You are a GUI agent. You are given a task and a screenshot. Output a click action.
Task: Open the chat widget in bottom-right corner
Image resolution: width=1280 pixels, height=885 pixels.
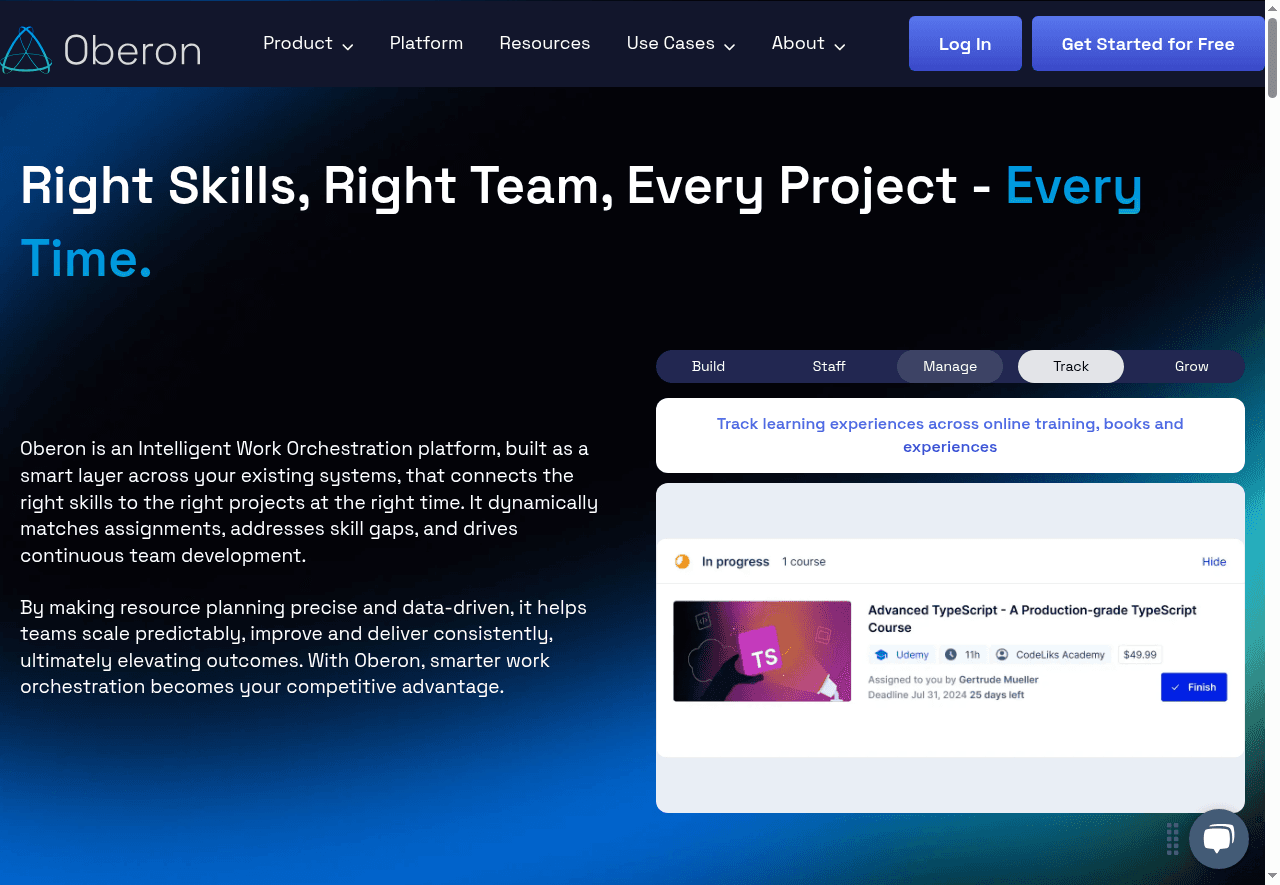point(1219,839)
